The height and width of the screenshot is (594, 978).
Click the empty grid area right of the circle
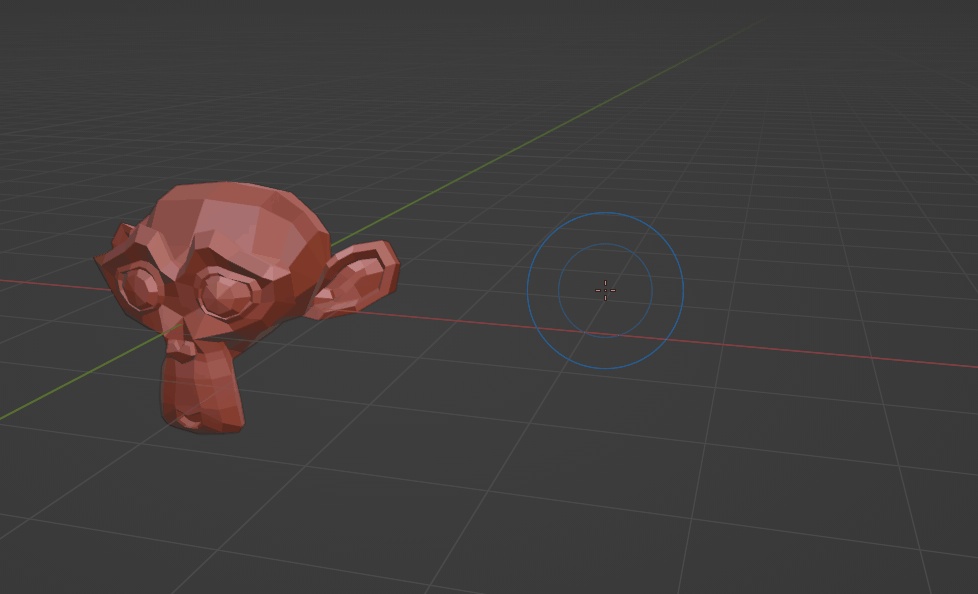coord(800,250)
